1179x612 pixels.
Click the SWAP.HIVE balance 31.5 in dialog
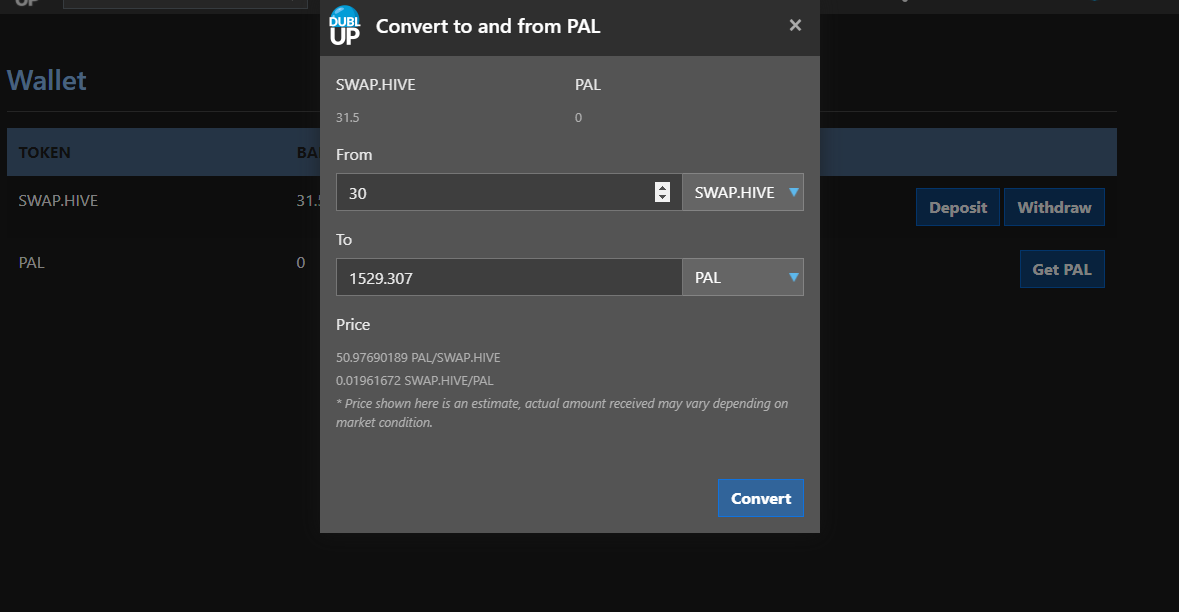tap(347, 117)
